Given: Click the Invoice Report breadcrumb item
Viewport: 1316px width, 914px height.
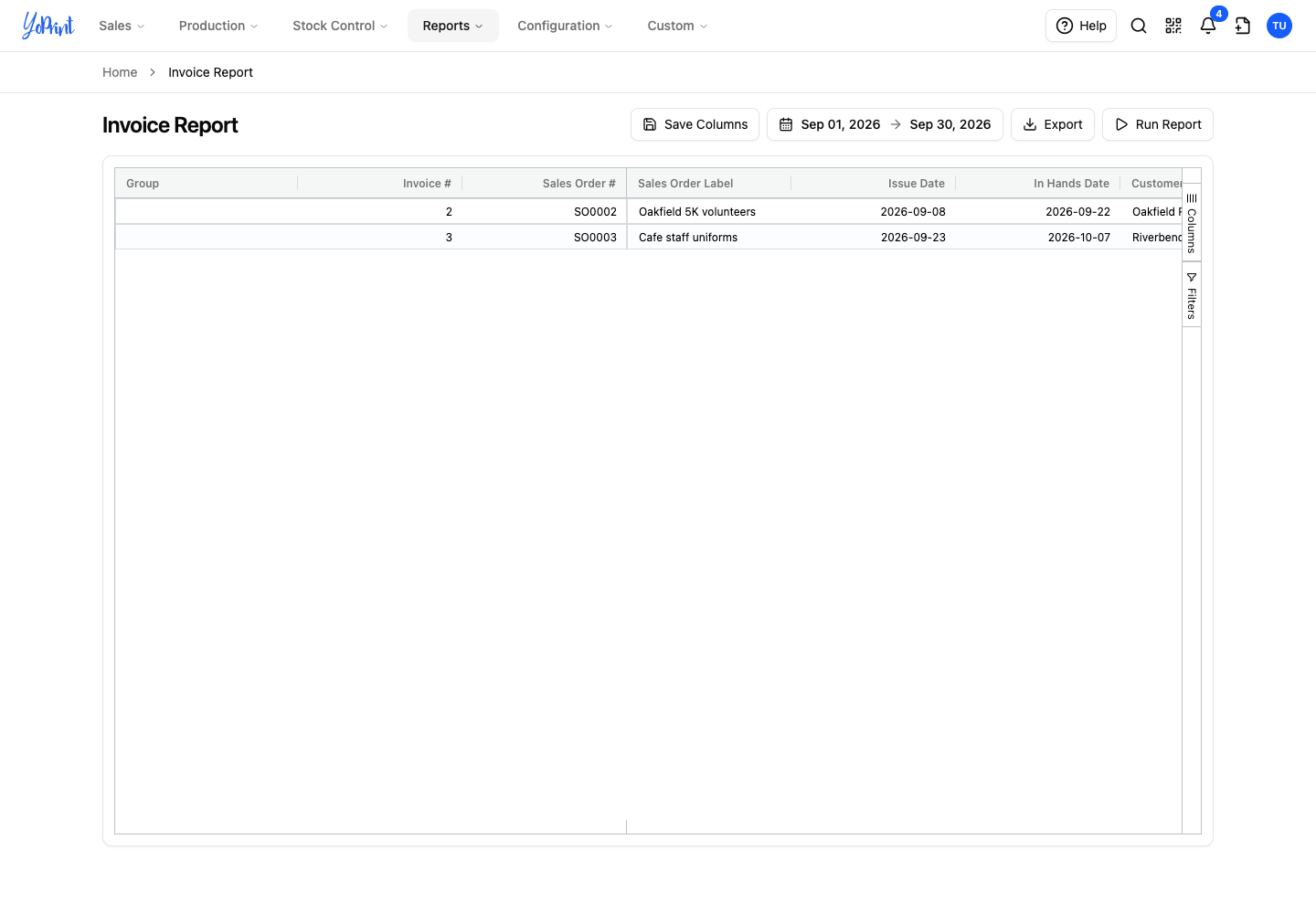Looking at the screenshot, I should (x=210, y=72).
